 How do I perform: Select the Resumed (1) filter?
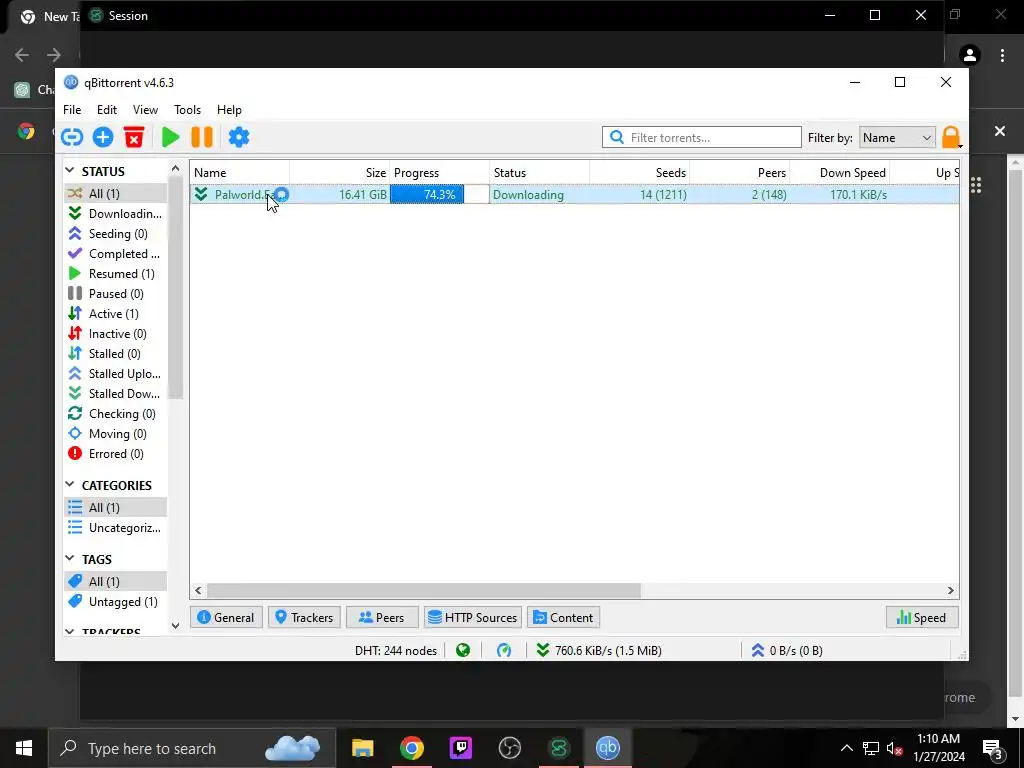click(115, 274)
